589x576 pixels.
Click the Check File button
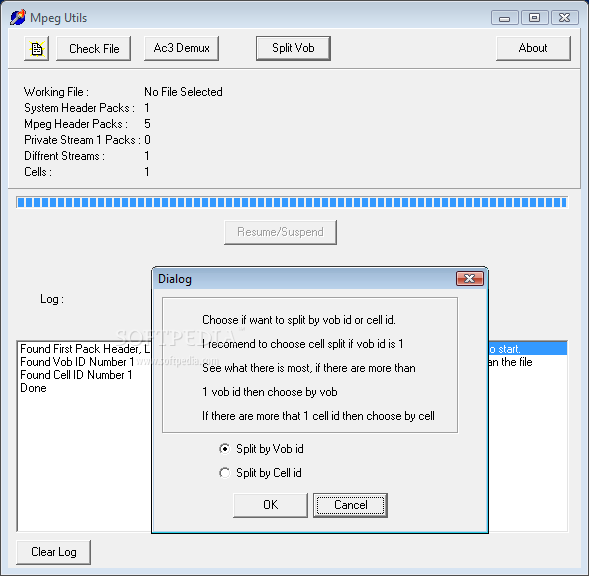coord(94,48)
